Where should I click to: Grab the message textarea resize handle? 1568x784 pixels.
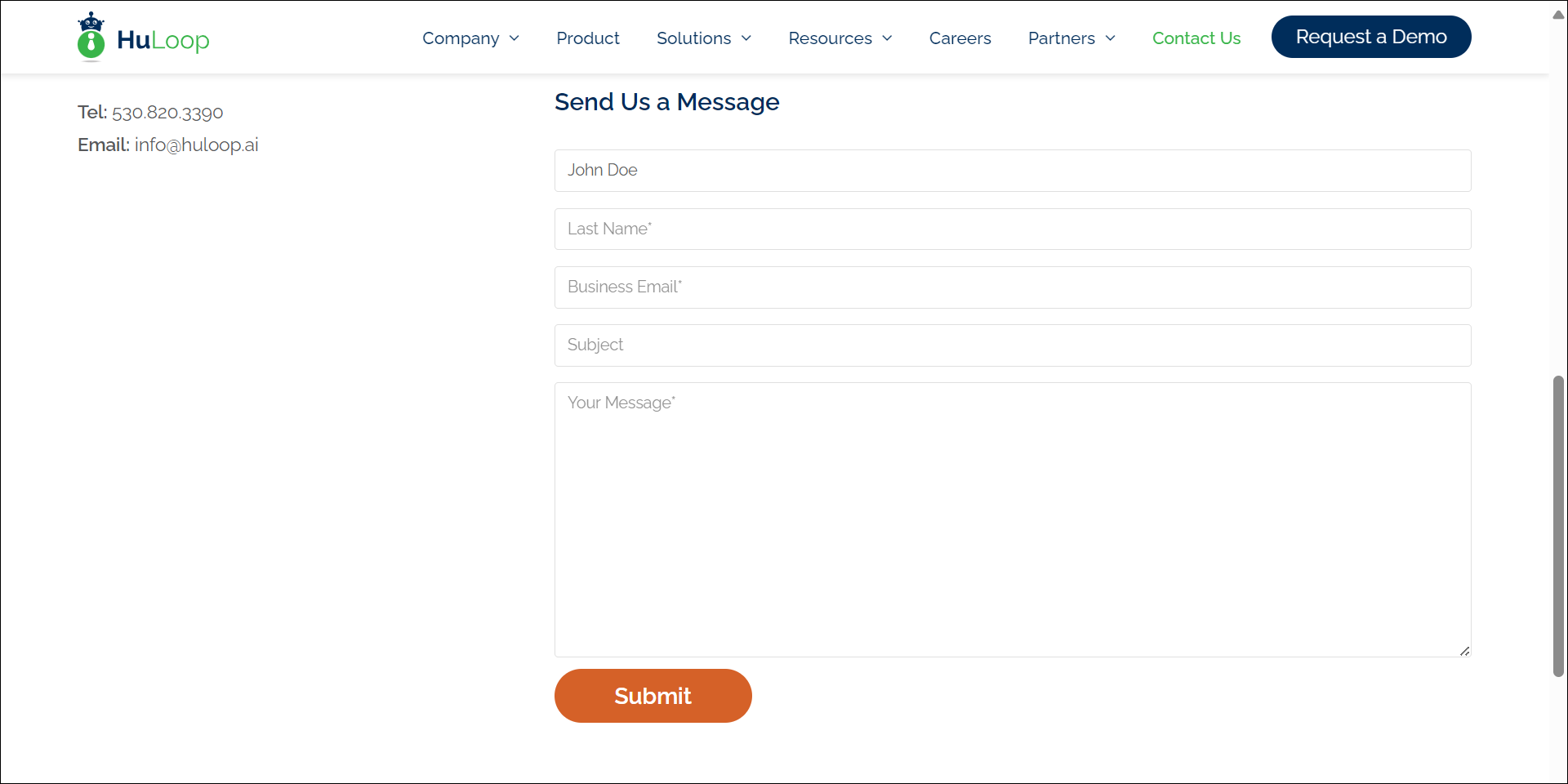coord(1464,651)
